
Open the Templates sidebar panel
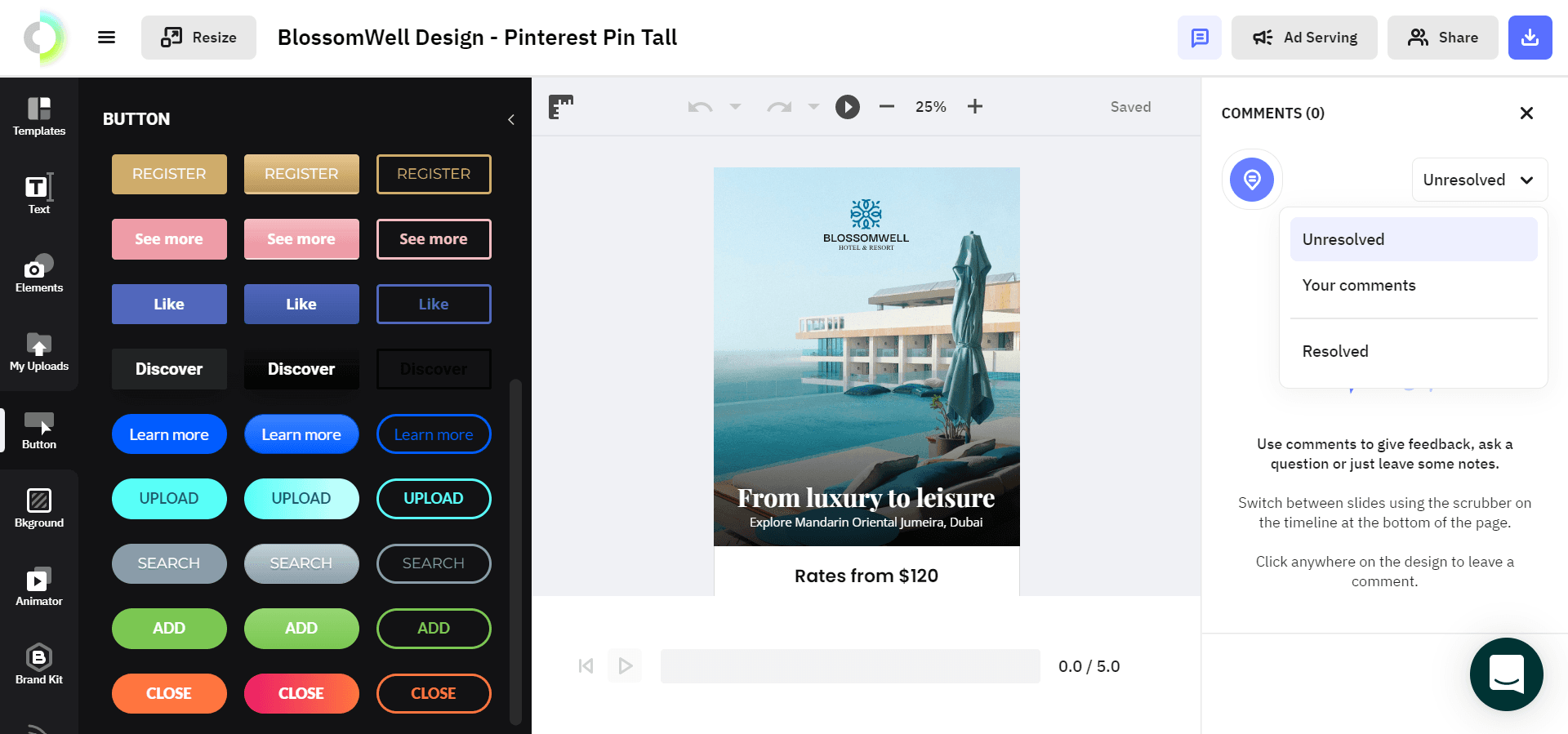39,117
